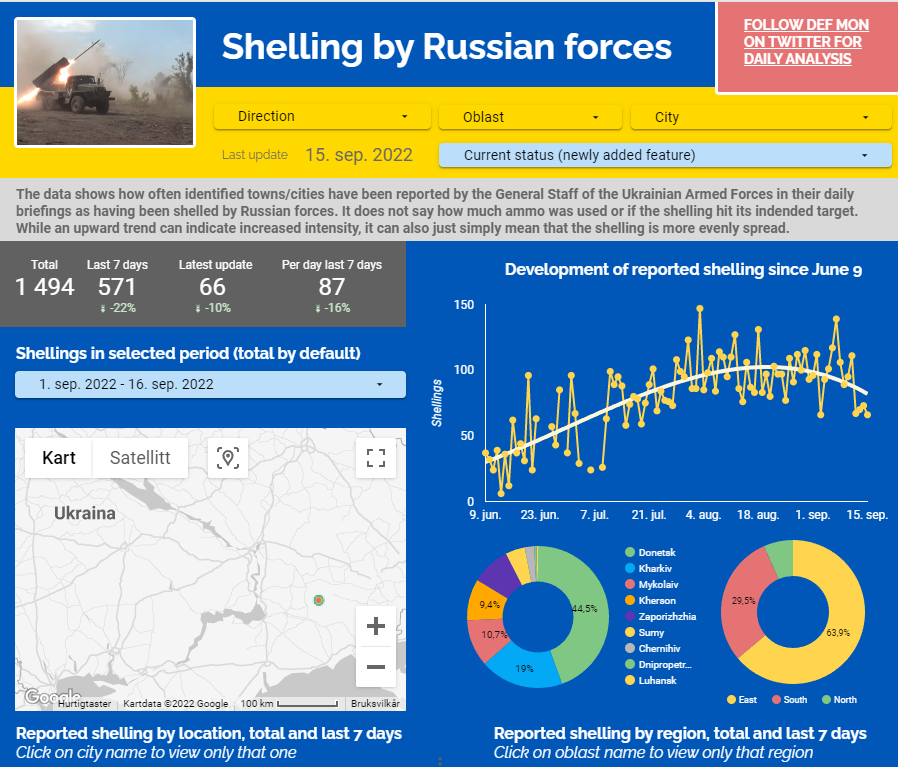The image size is (898, 767).
Task: Click the Kharkiv legend entry
Action: point(655,568)
